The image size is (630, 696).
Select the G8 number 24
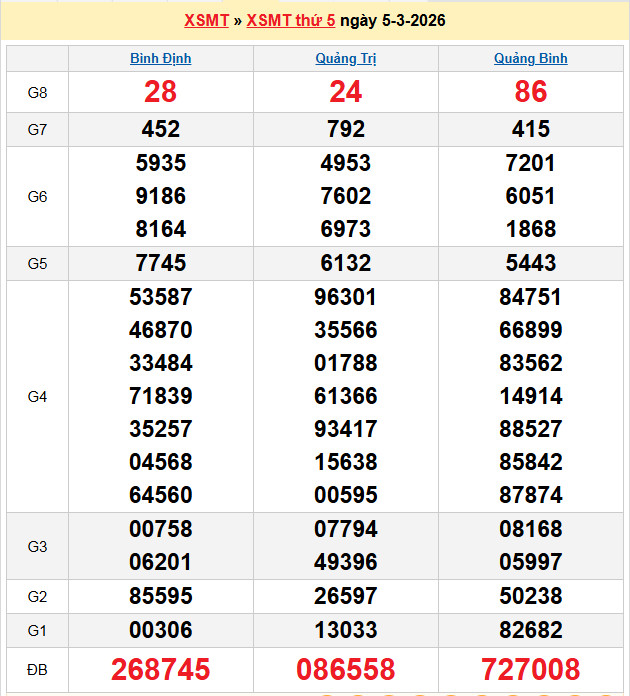(x=345, y=92)
